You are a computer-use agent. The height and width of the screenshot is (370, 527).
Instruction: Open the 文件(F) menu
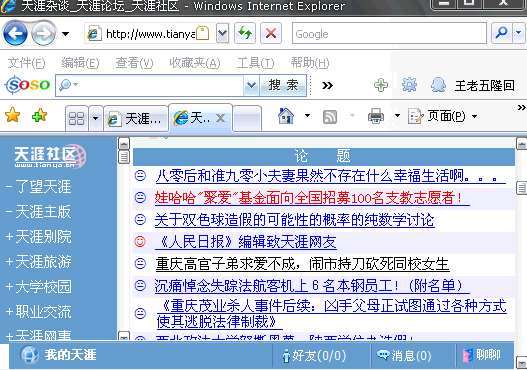point(26,63)
